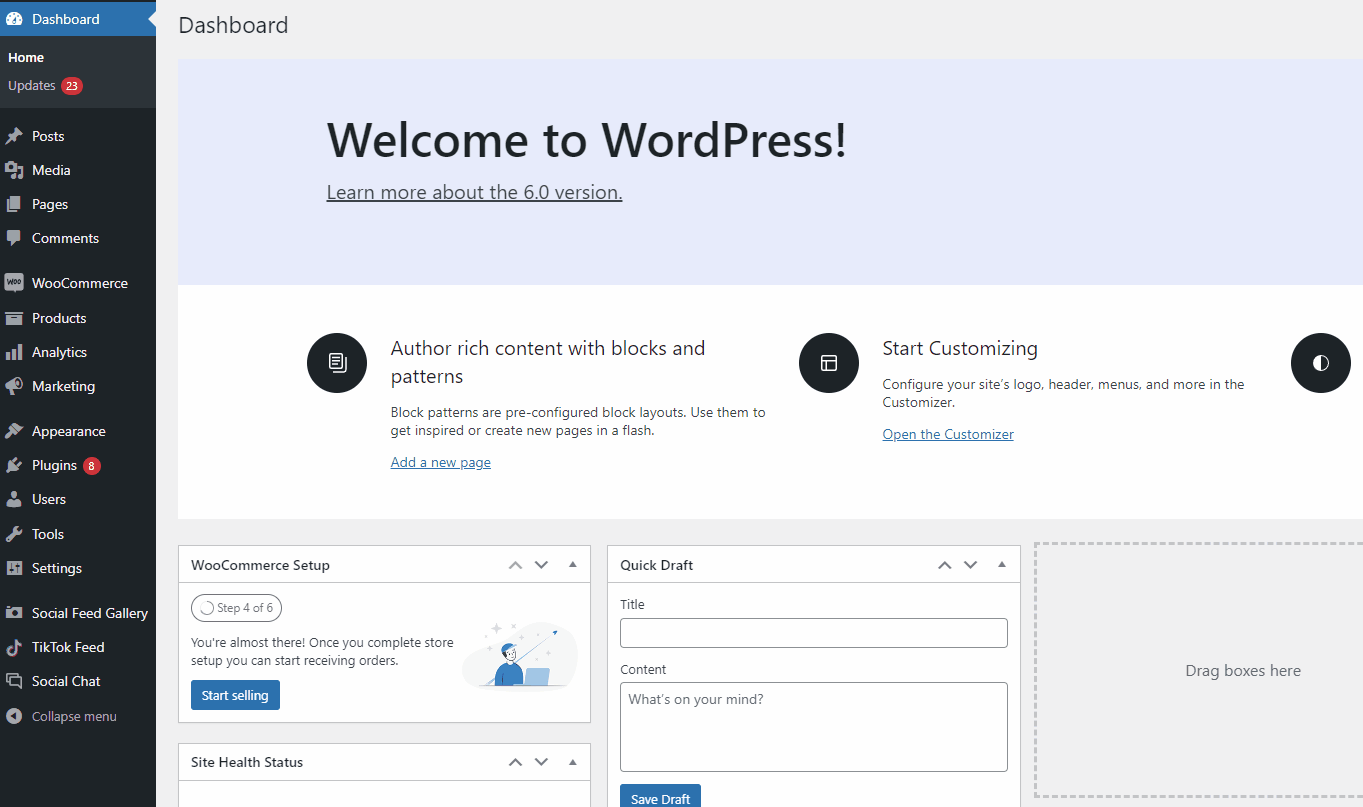Move Site Health Status box down

coord(541,762)
